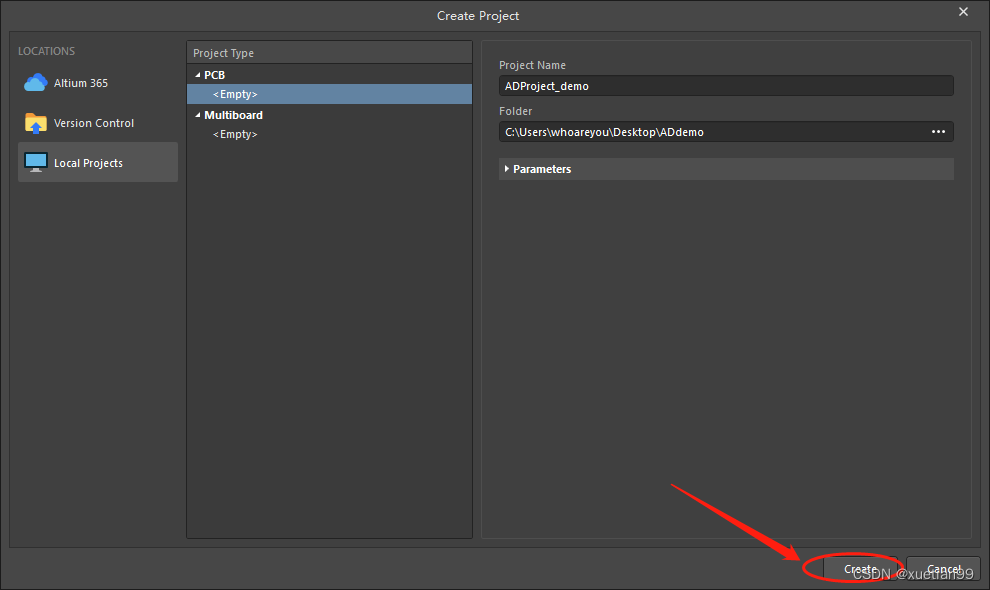990x590 pixels.
Task: Click the Folder path text field
Action: (x=710, y=132)
